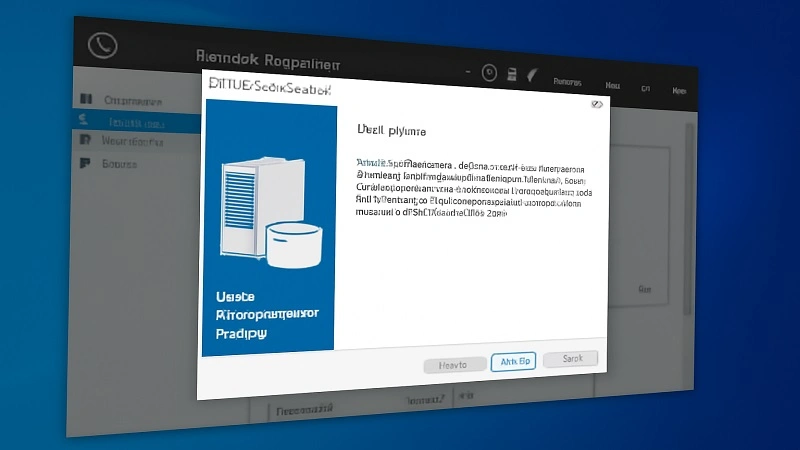Viewport: 800px width, 450px height.
Task: Click the columns icon beside Cnrannann
Action: (x=86, y=99)
